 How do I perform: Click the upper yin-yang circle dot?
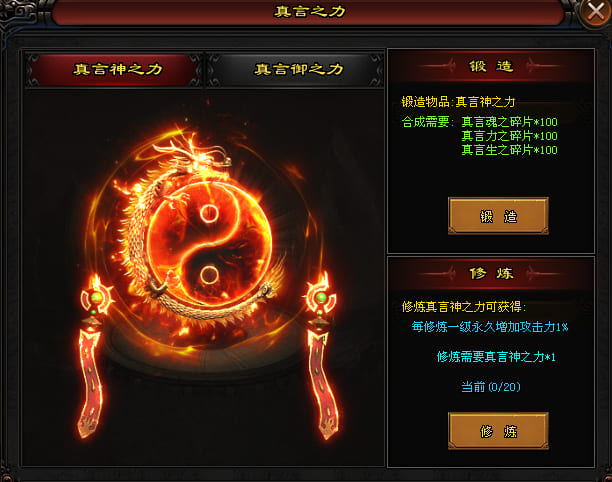point(209,213)
